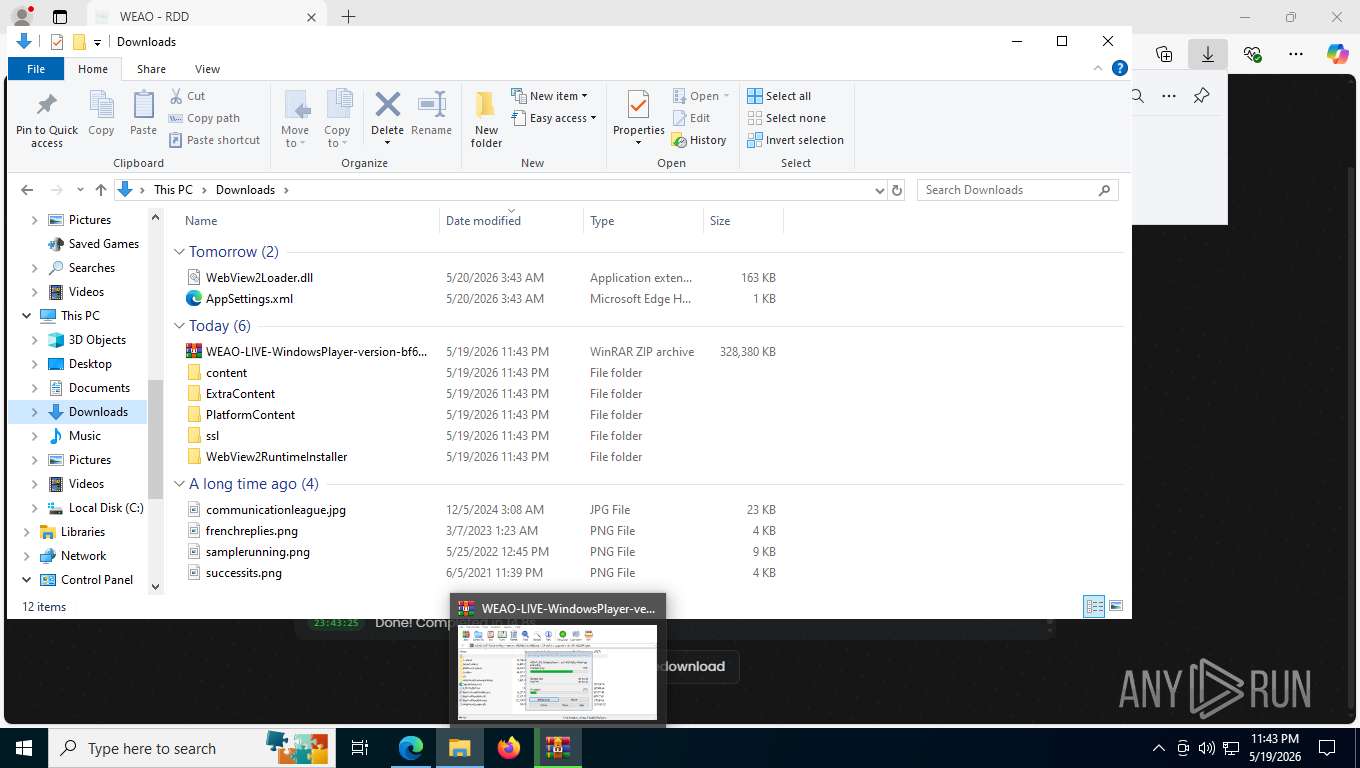1360x768 pixels.
Task: Switch to the Home ribbon tab
Action: click(93, 69)
